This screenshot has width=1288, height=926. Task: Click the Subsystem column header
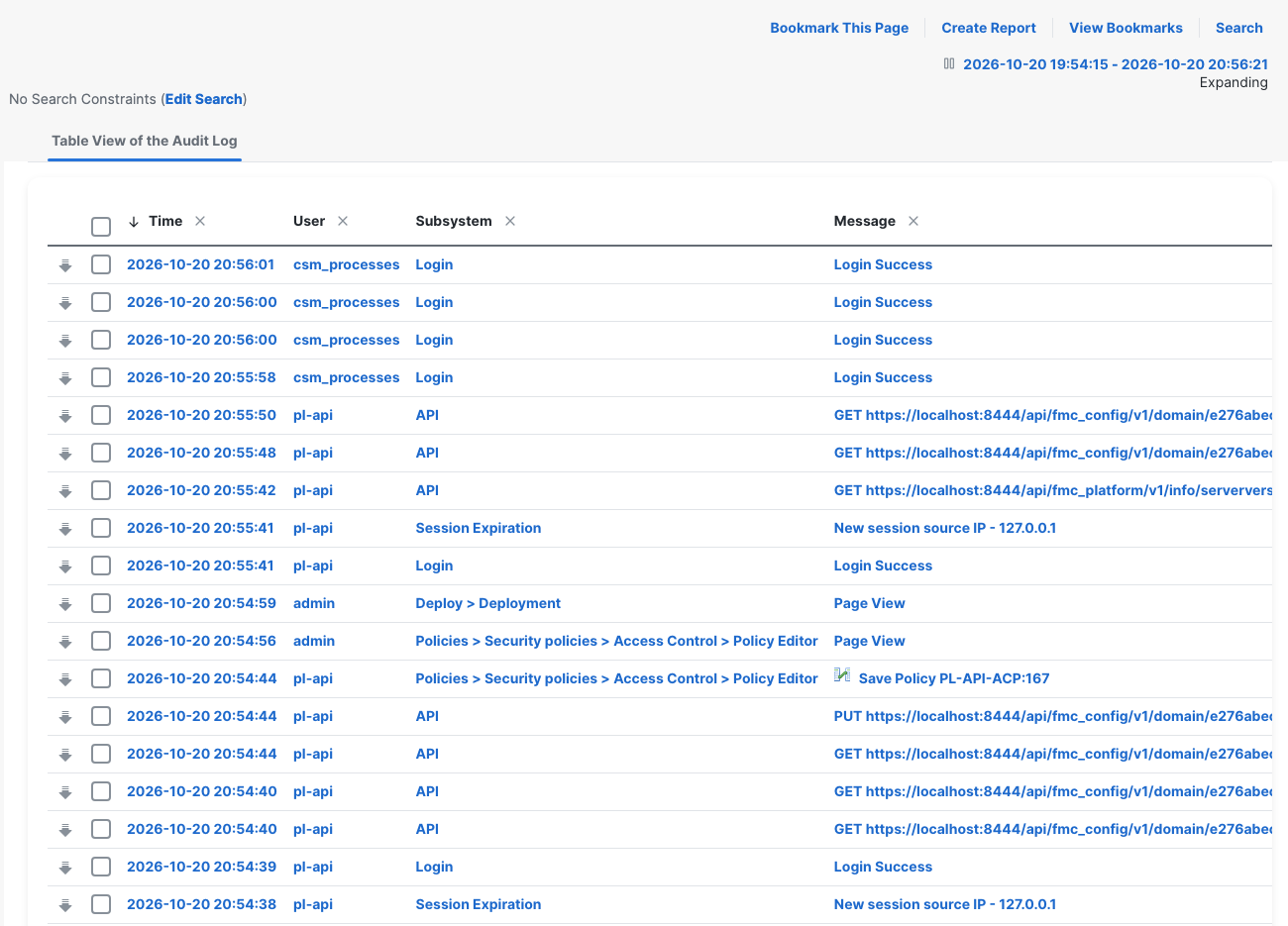[454, 221]
